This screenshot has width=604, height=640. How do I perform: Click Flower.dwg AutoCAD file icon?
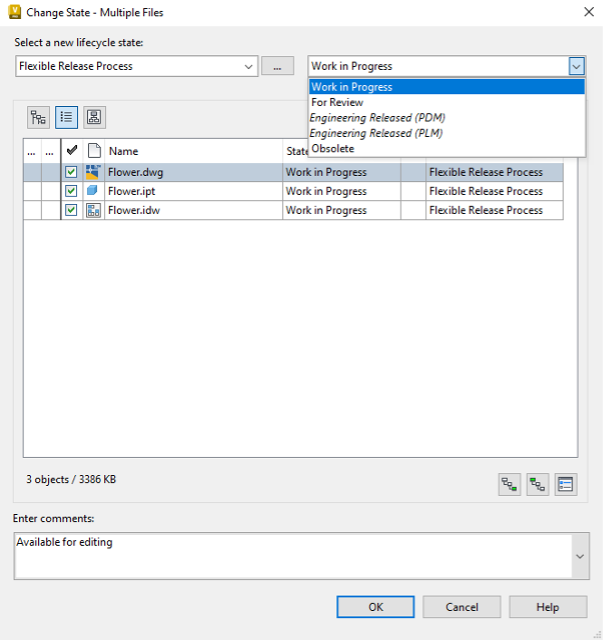pyautogui.click(x=93, y=172)
